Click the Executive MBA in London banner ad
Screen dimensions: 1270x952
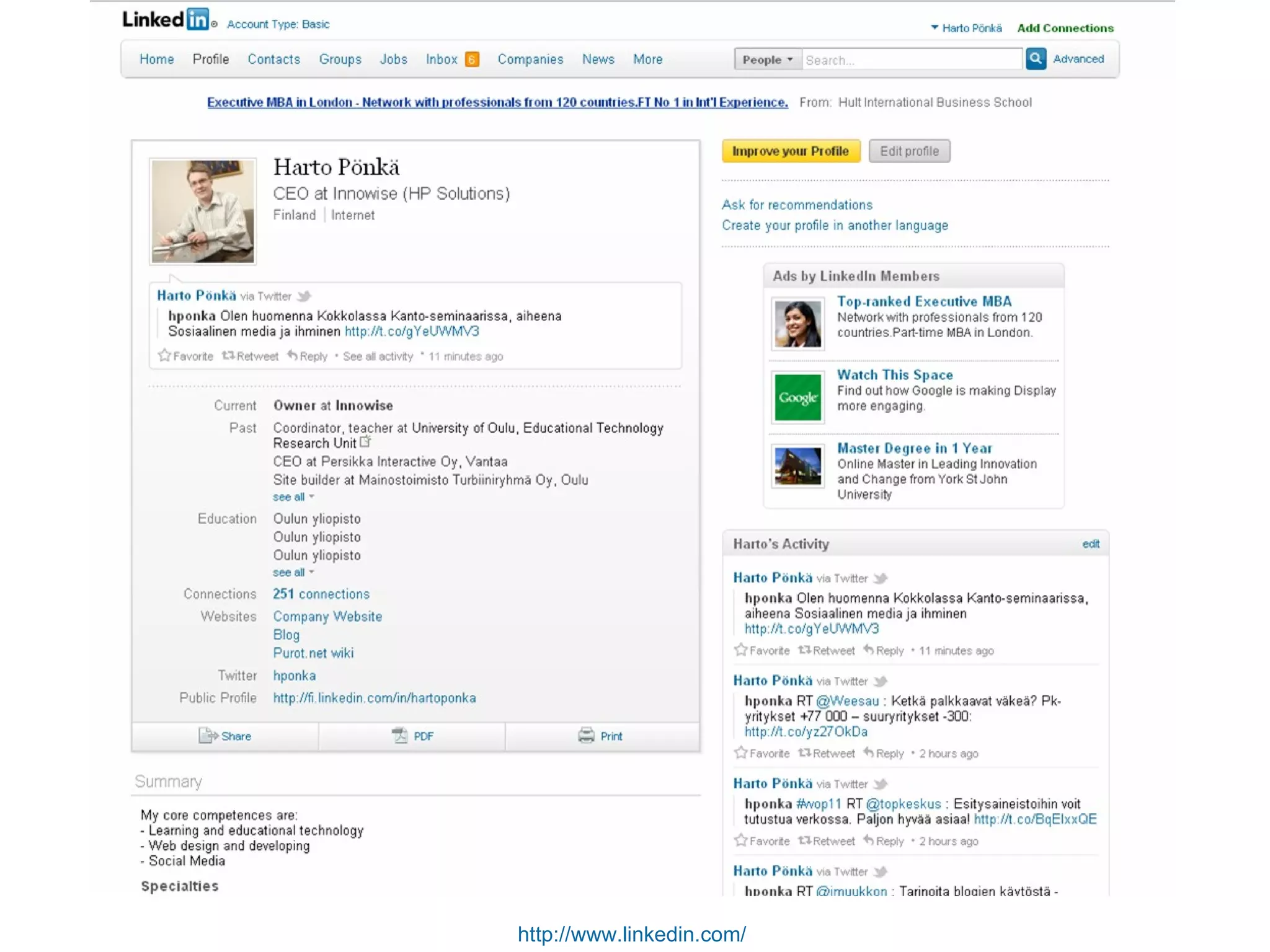pos(497,102)
